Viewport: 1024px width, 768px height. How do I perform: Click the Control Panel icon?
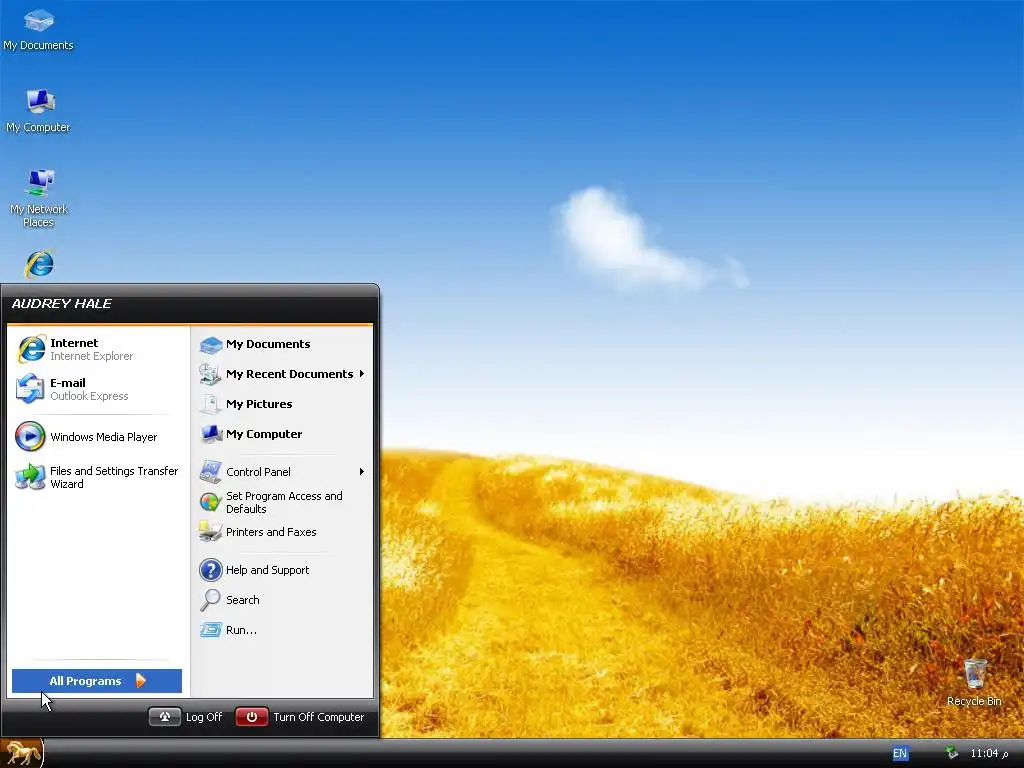pos(210,472)
